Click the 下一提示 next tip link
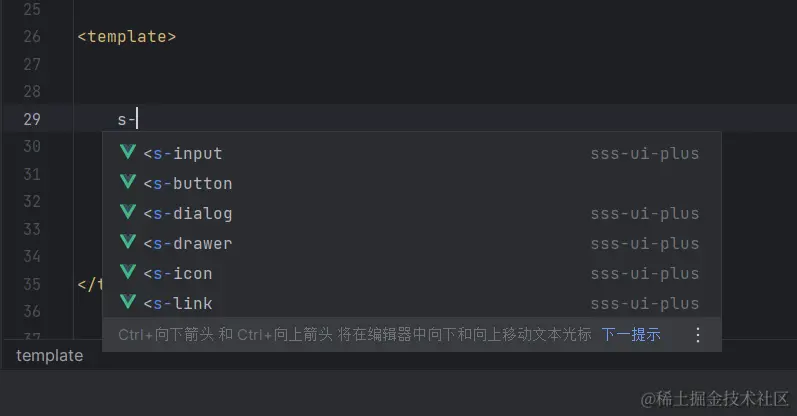Viewport: 797px width, 416px height. coord(631,335)
